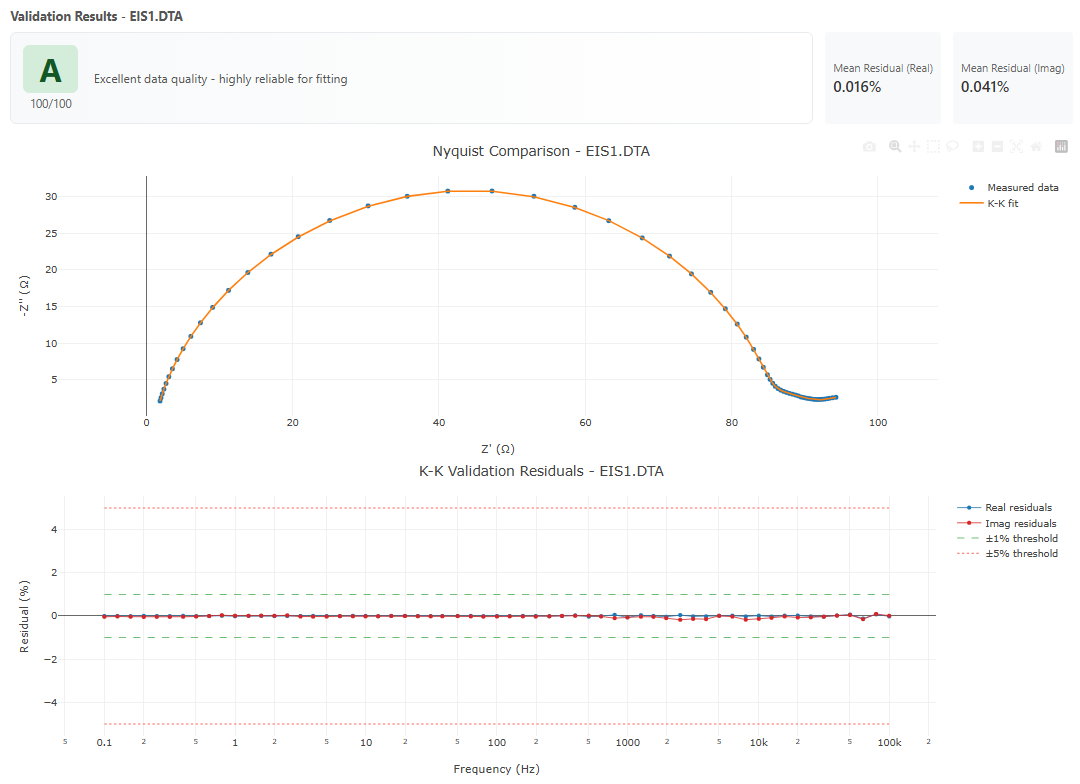The width and height of the screenshot is (1080, 784).
Task: Autoscale the plot axes
Action: [1014, 146]
